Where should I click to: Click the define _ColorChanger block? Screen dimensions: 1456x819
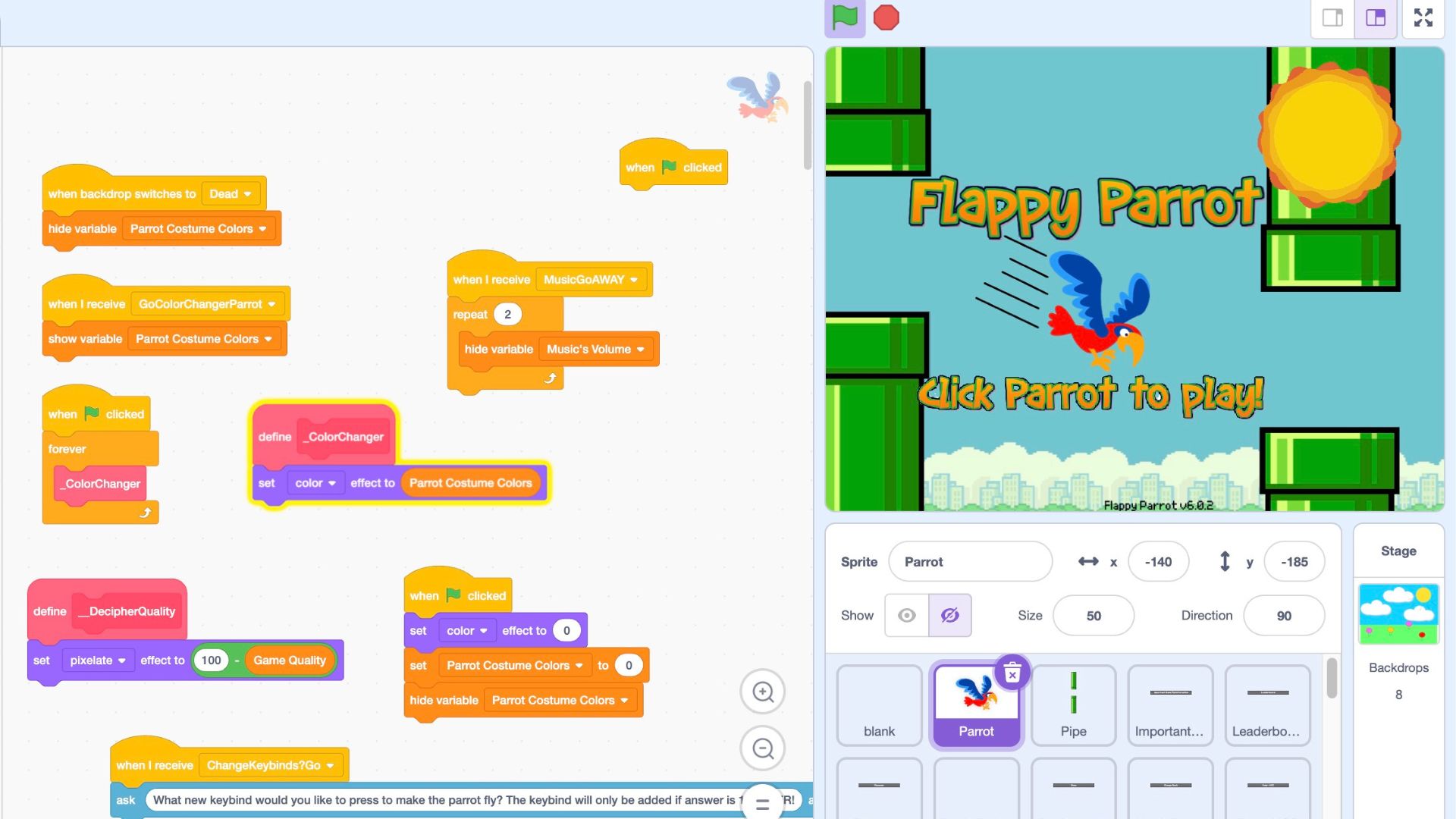click(x=324, y=436)
